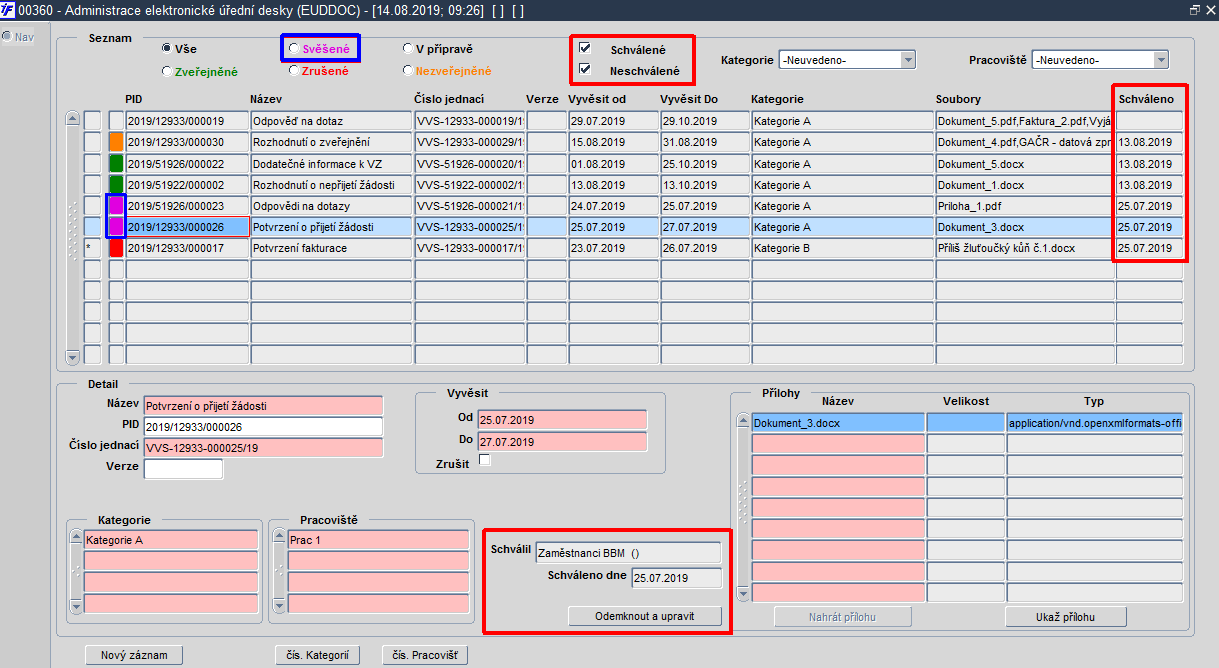Click the Název field in Detail

[x=264, y=406]
